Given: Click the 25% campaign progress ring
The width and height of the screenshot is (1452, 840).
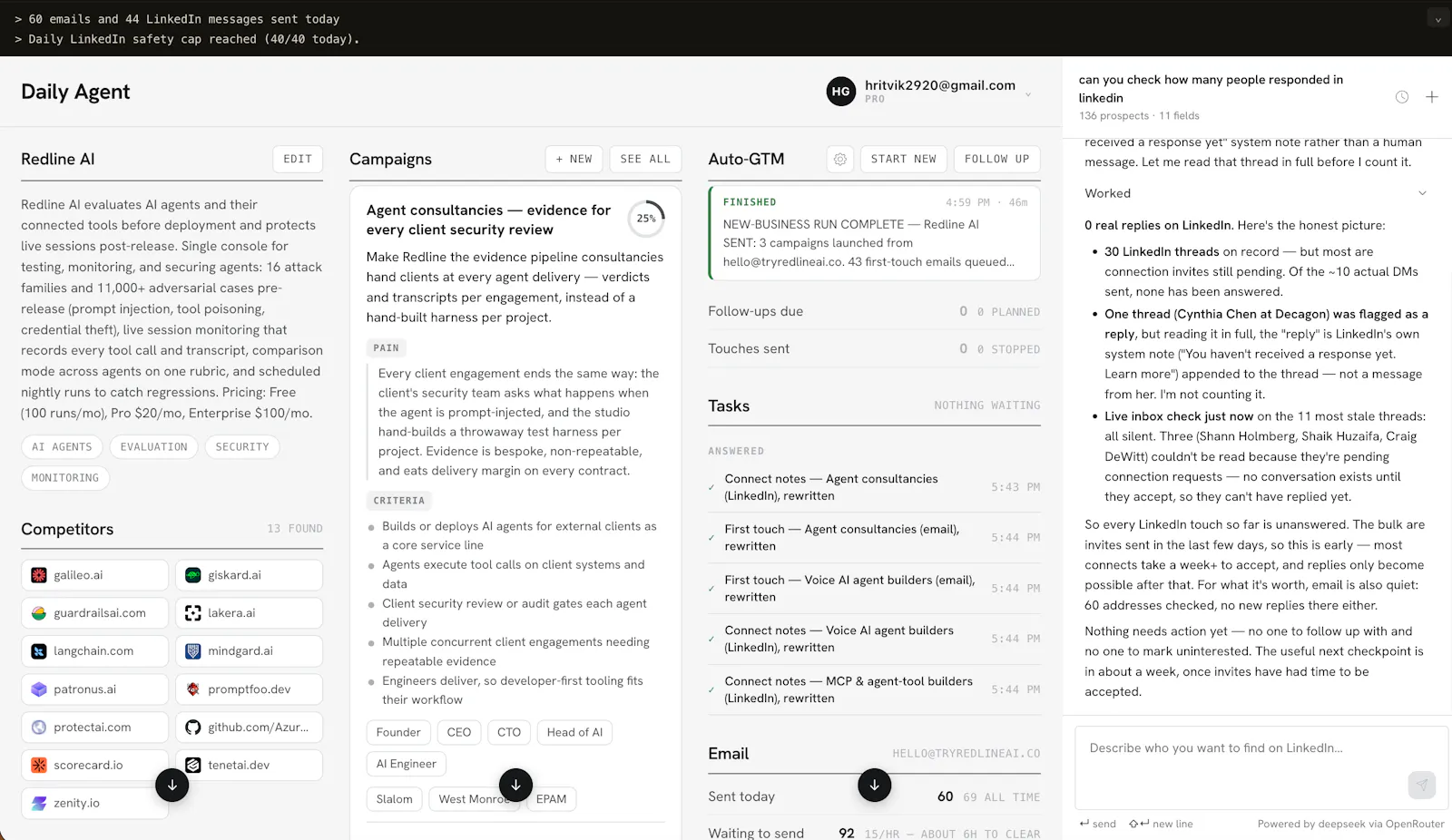Looking at the screenshot, I should [x=646, y=219].
